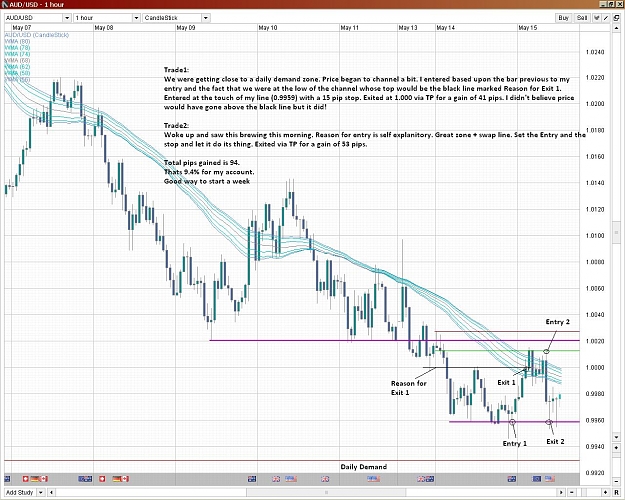Zoom out chart with the bottom minus button
This screenshot has width=625, height=500.
point(572,492)
